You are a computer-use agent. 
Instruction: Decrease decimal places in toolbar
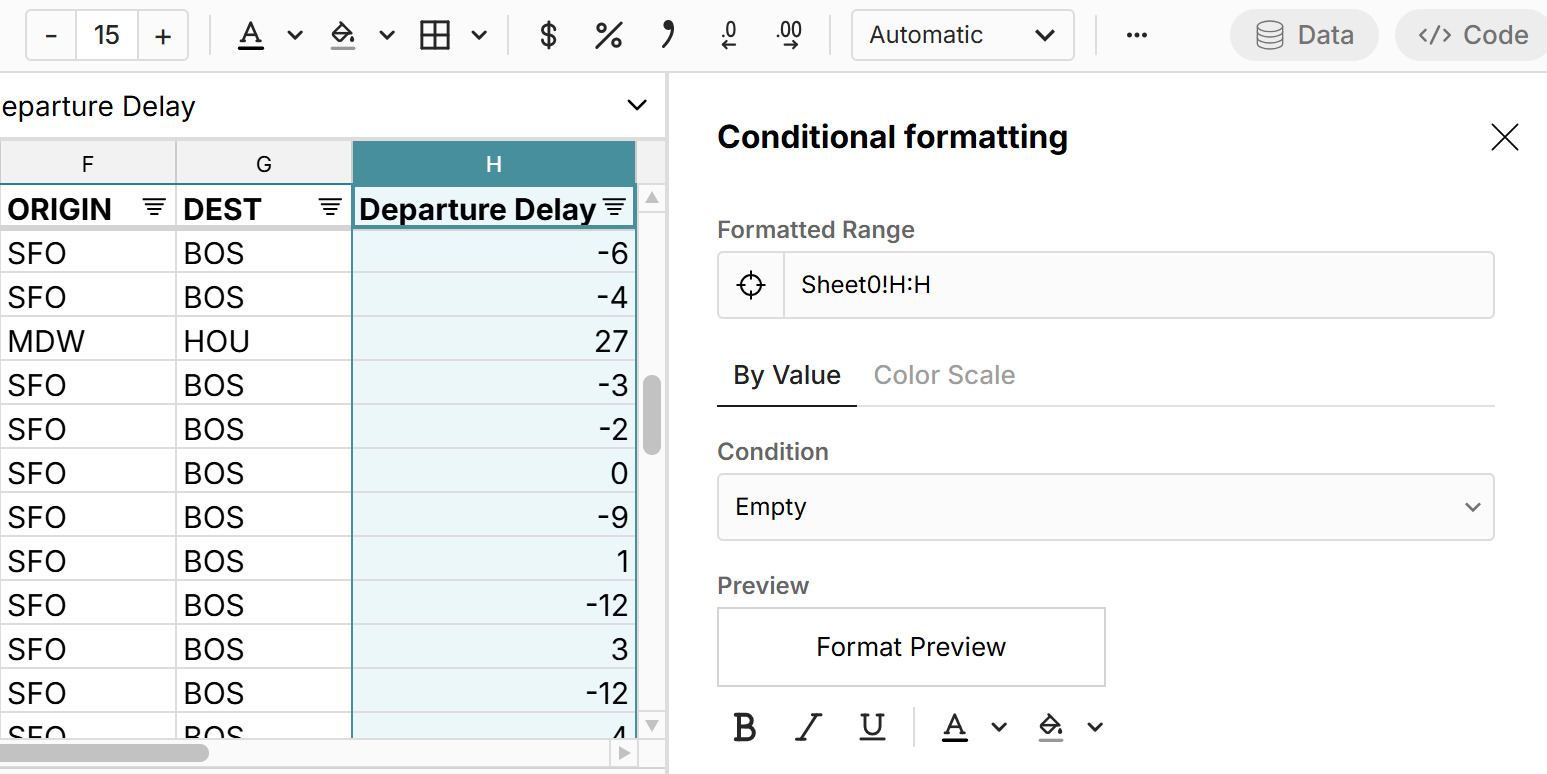728,35
